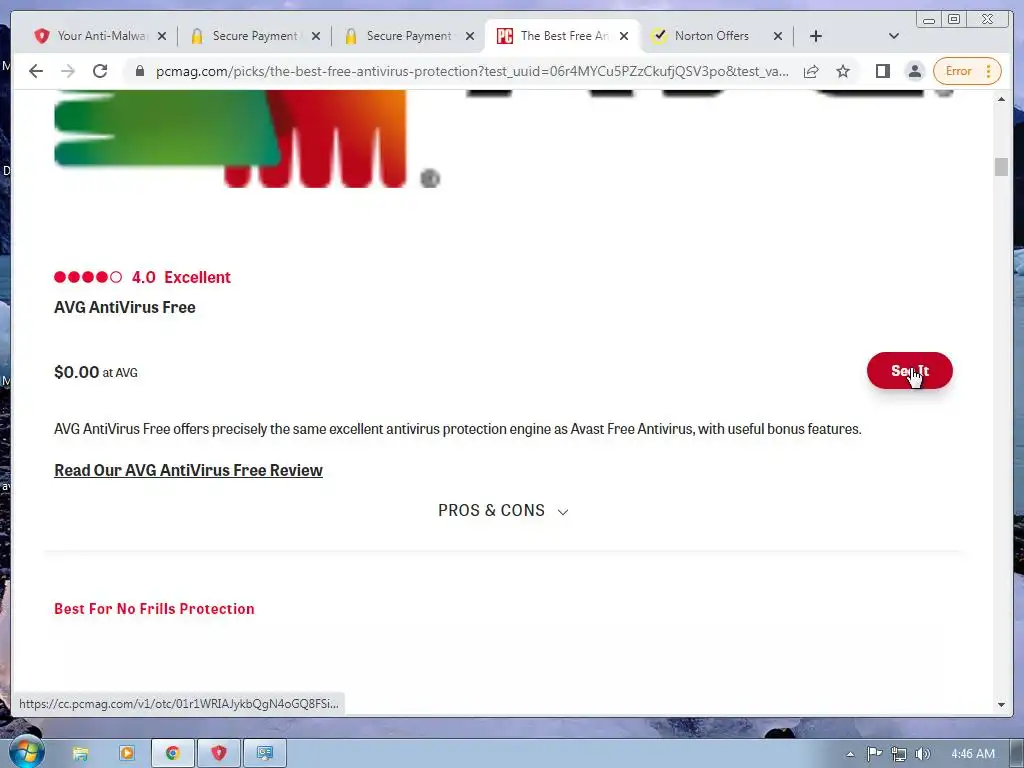The width and height of the screenshot is (1024, 768).
Task: Reload the current page
Action: coord(100,71)
